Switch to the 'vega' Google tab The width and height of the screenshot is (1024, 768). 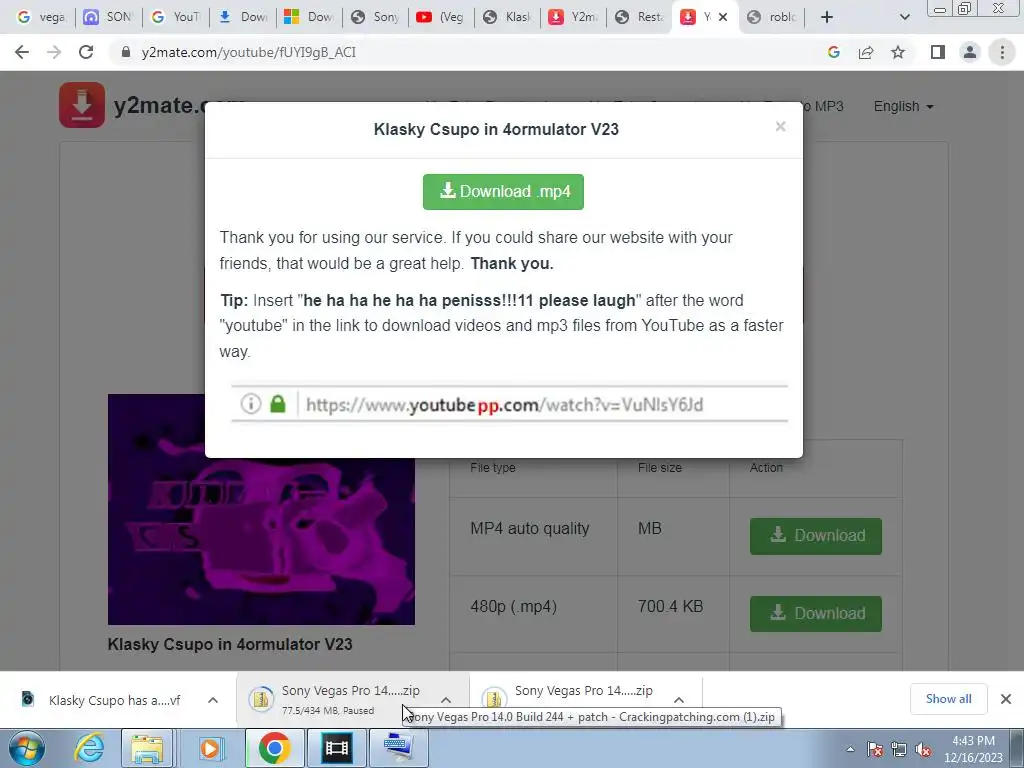point(41,17)
